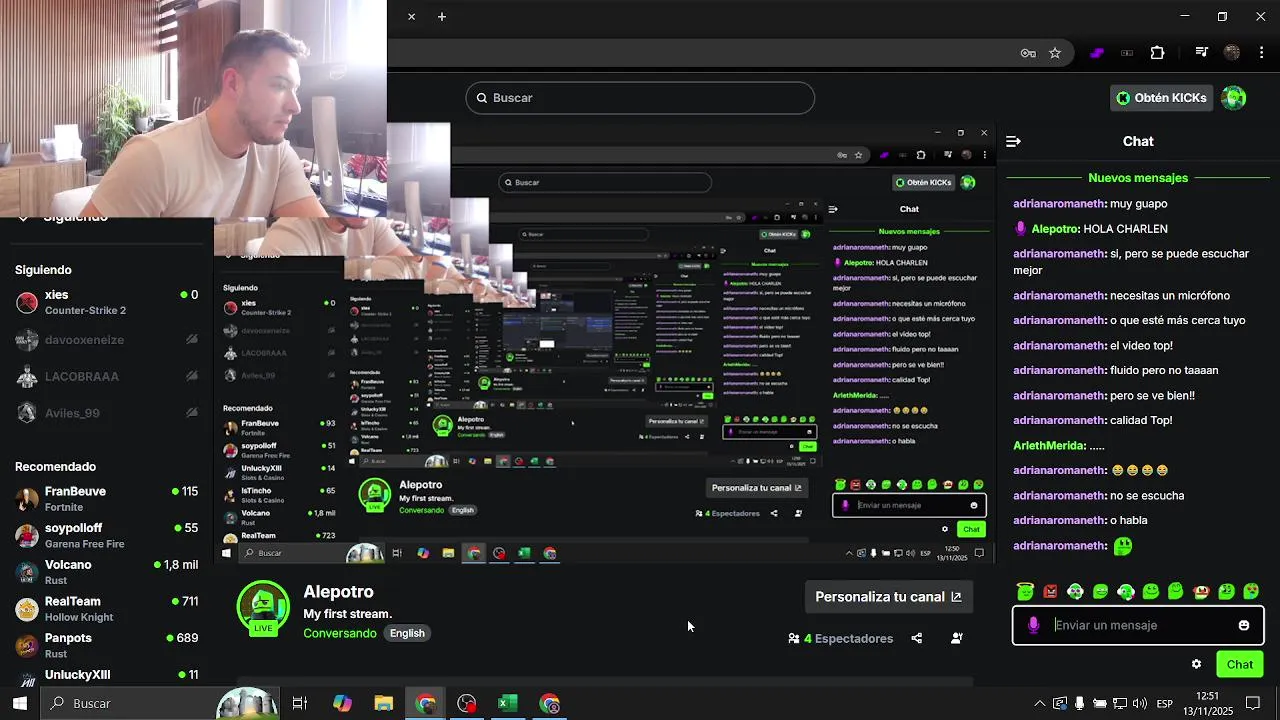Screen dimensions: 1280x720
Task: Click the purple microphone icon in chat box
Action: (1033, 625)
